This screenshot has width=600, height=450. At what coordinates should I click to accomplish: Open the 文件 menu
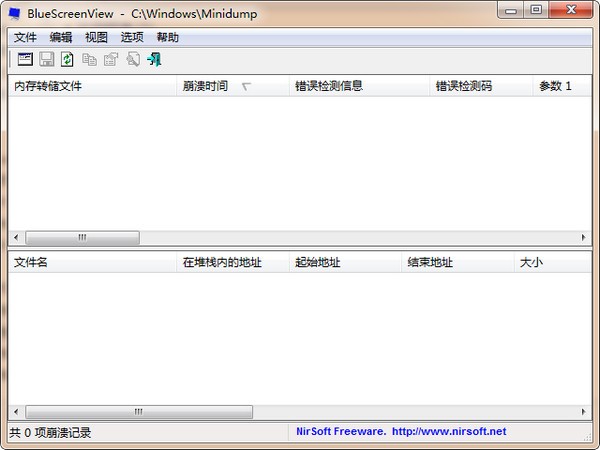pyautogui.click(x=25, y=38)
